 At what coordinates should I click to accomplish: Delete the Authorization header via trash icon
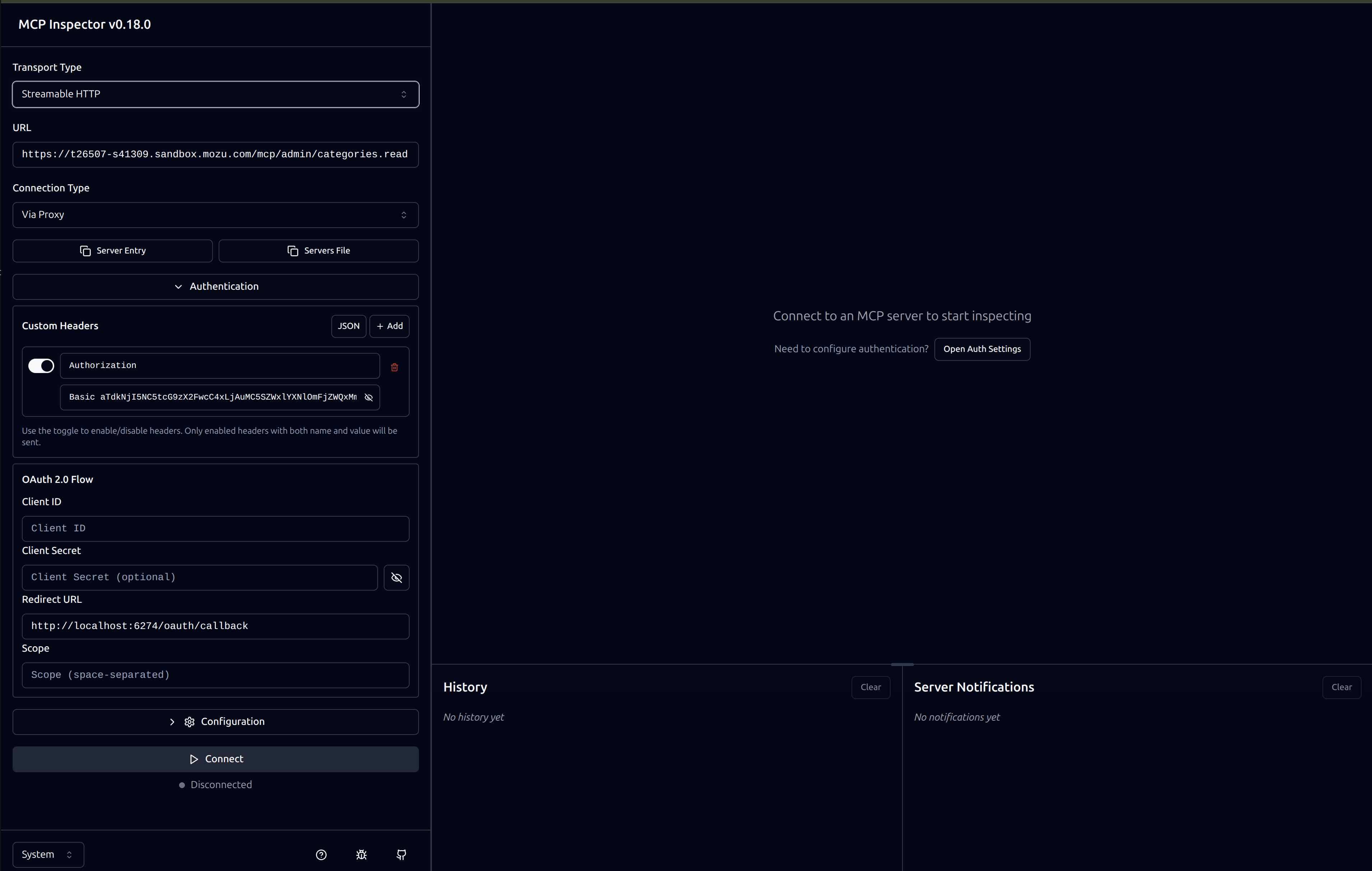pos(395,367)
